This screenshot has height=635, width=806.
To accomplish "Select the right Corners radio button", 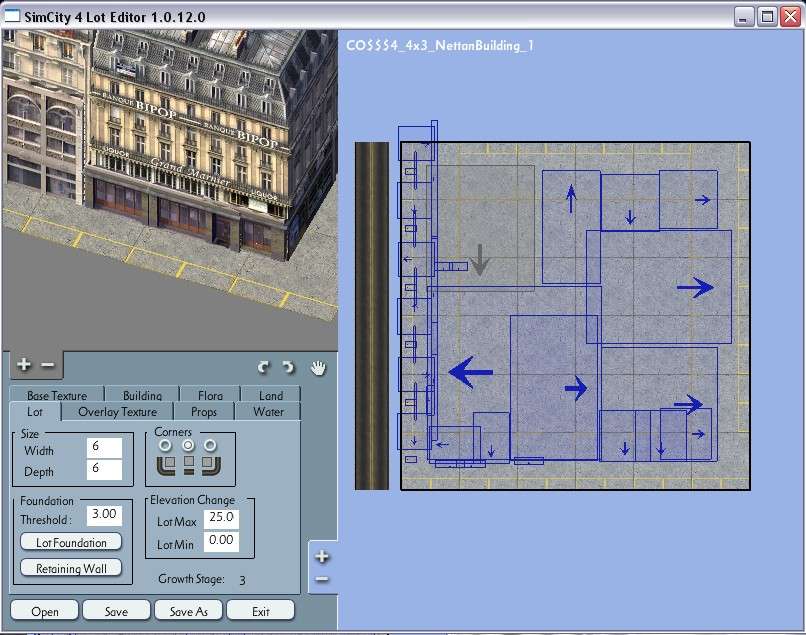I will click(210, 445).
